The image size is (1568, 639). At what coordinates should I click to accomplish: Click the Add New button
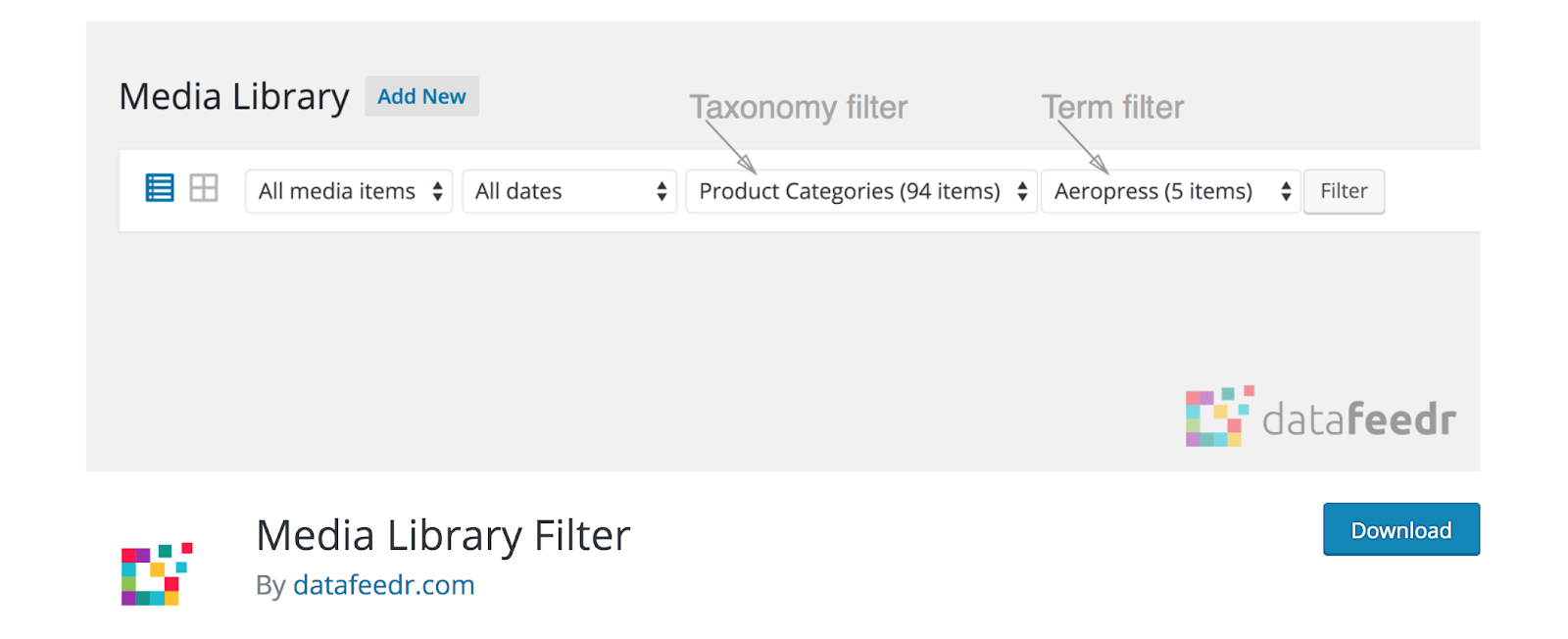[x=421, y=96]
